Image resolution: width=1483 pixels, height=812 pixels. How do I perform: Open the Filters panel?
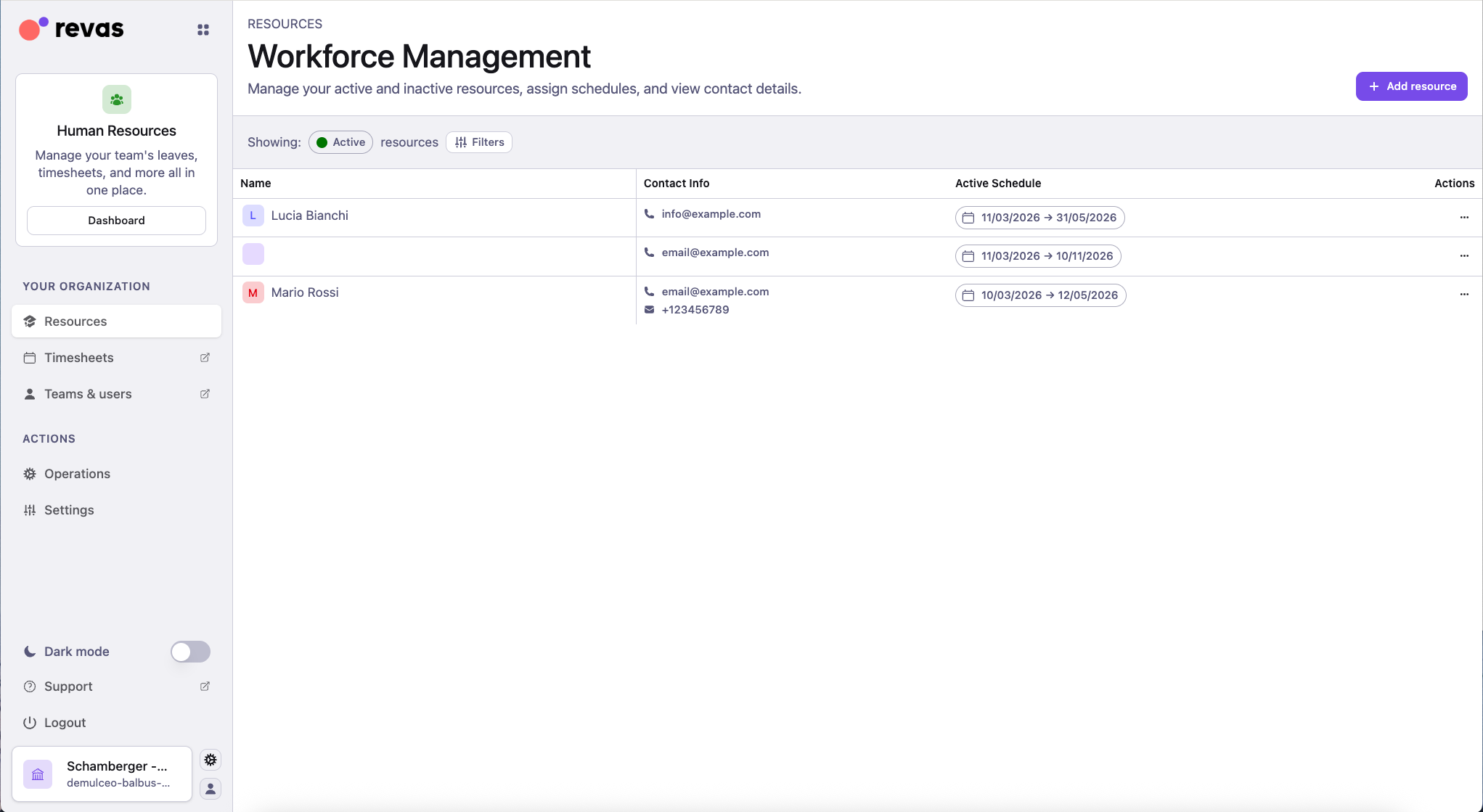click(x=478, y=142)
